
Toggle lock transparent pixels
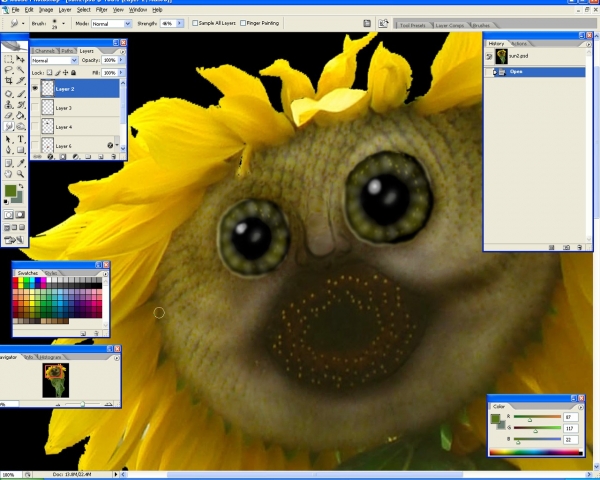49,72
